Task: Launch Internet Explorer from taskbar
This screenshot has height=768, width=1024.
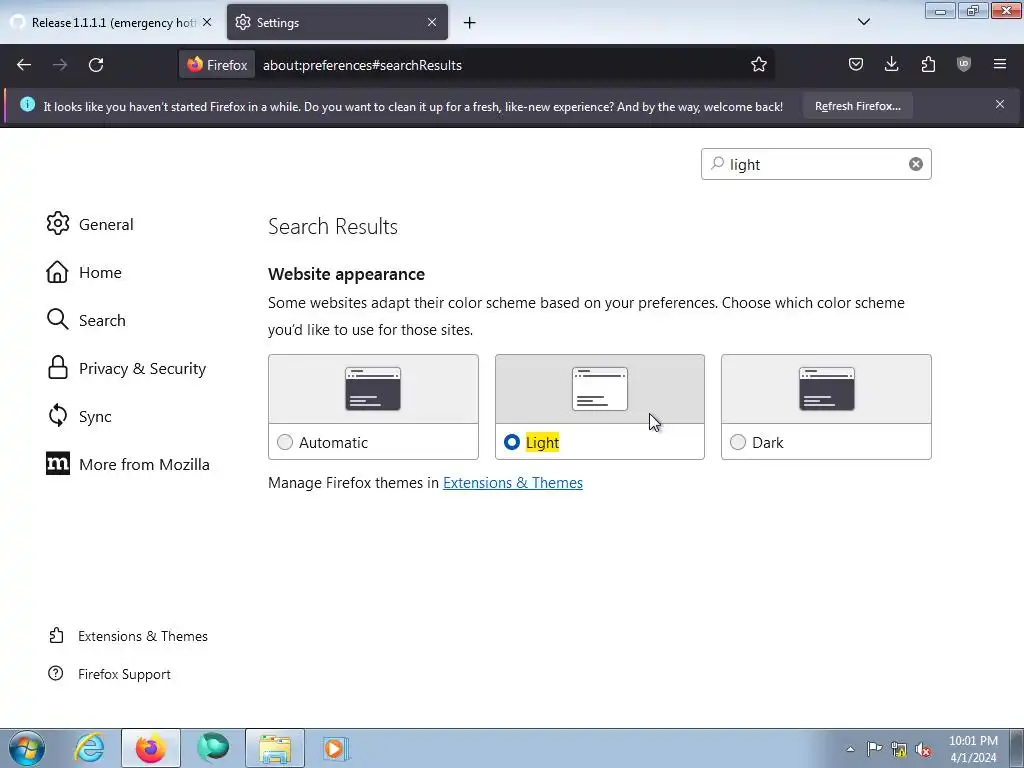Action: [89, 748]
